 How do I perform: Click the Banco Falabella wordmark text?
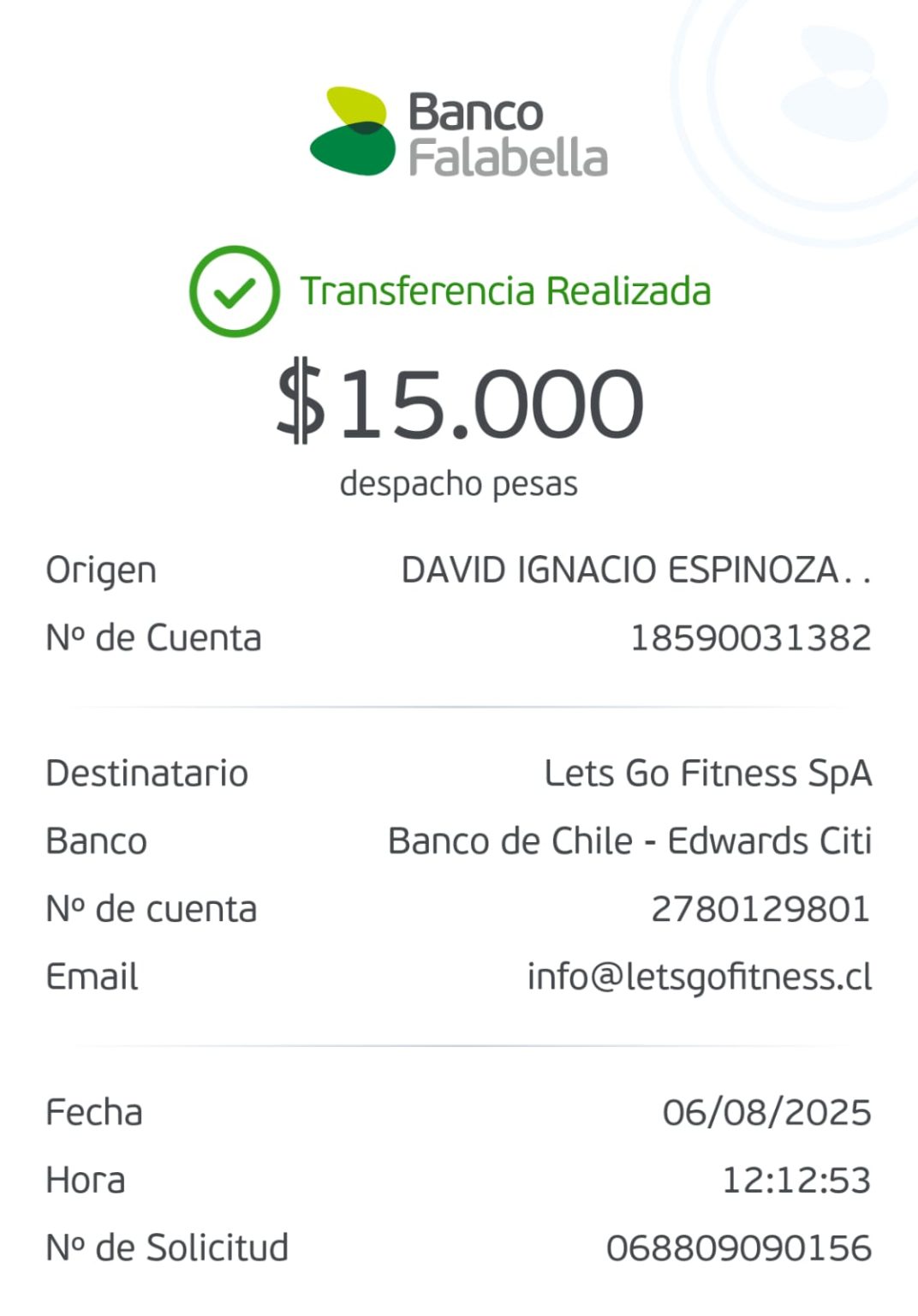(508, 135)
